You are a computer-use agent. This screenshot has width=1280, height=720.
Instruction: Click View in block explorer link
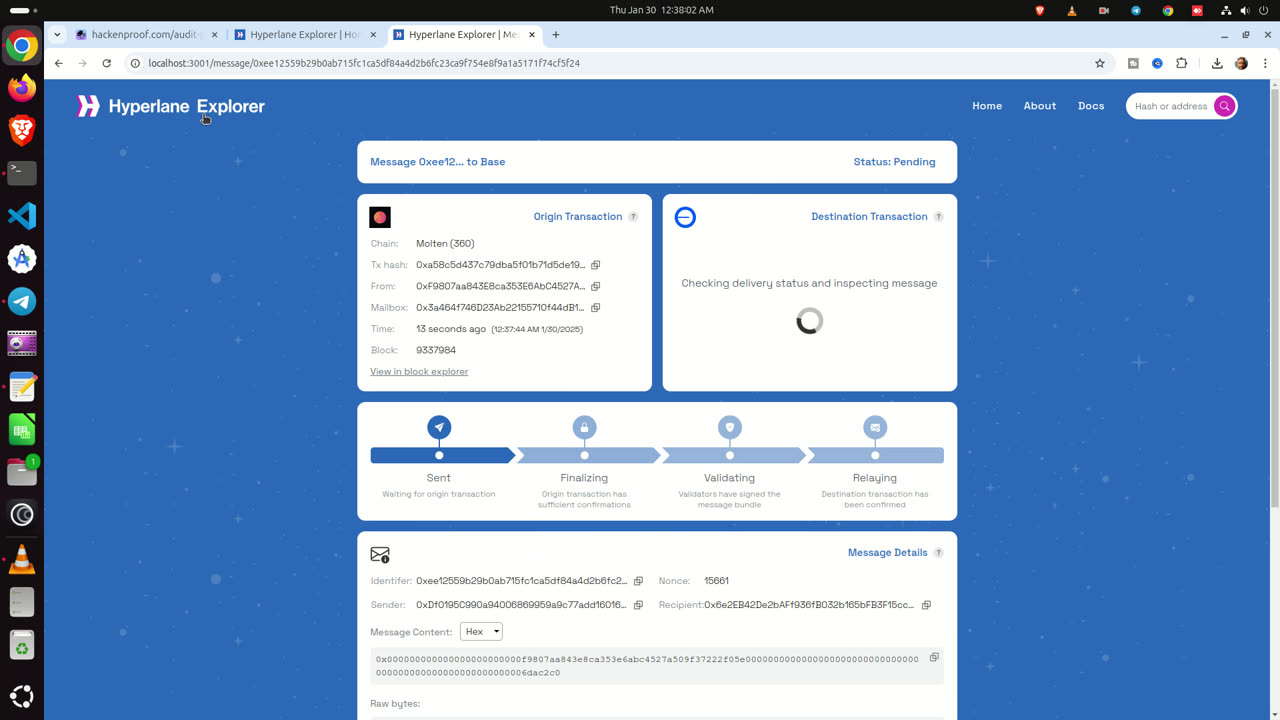[419, 372]
